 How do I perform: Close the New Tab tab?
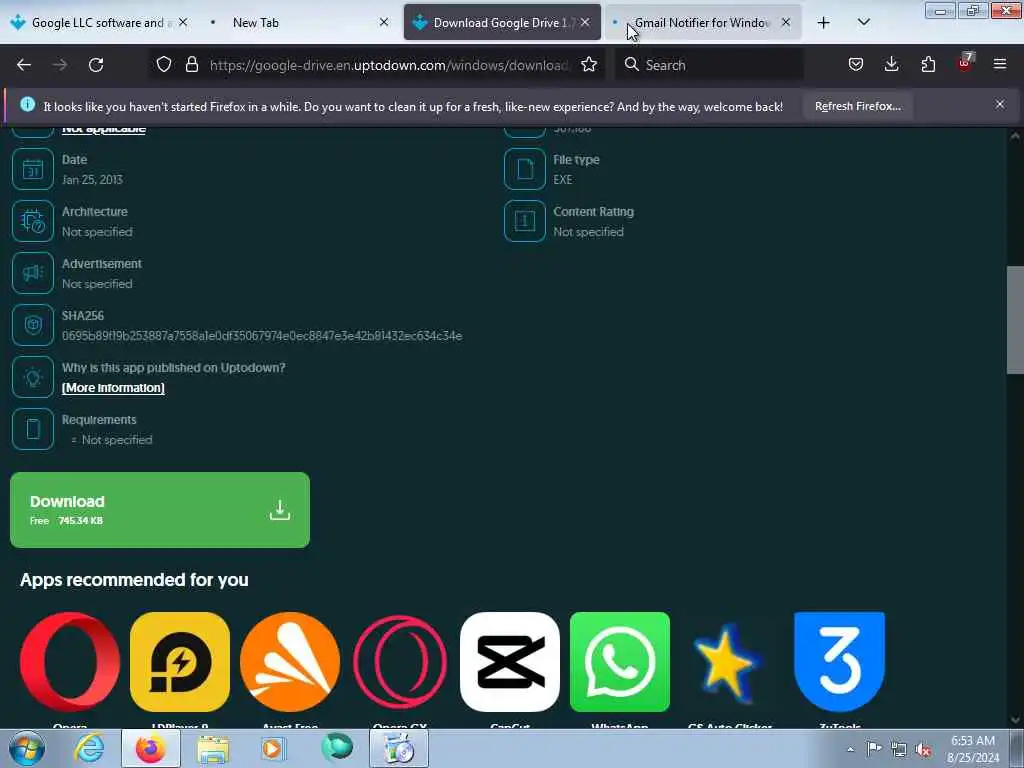pyautogui.click(x=384, y=22)
